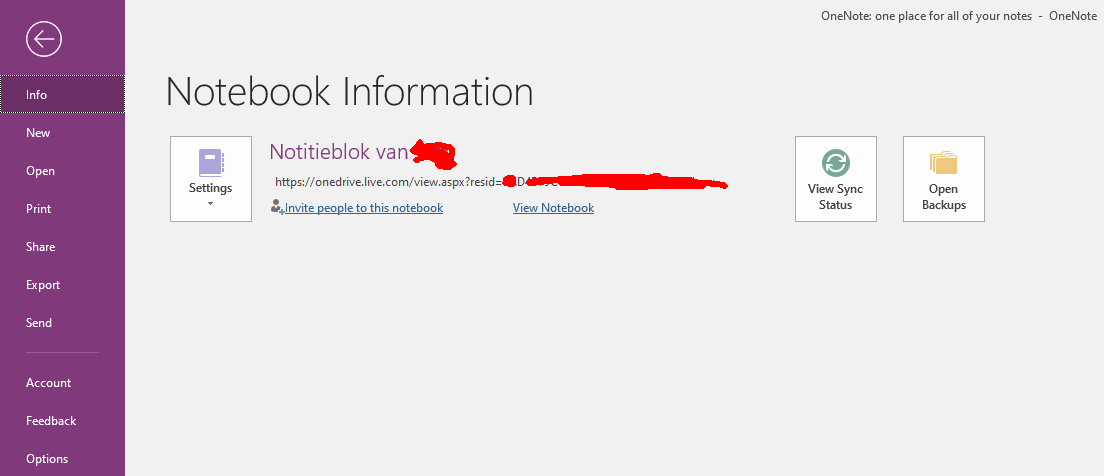The width and height of the screenshot is (1104, 476).
Task: Click the Notebook Information heading
Action: click(349, 92)
